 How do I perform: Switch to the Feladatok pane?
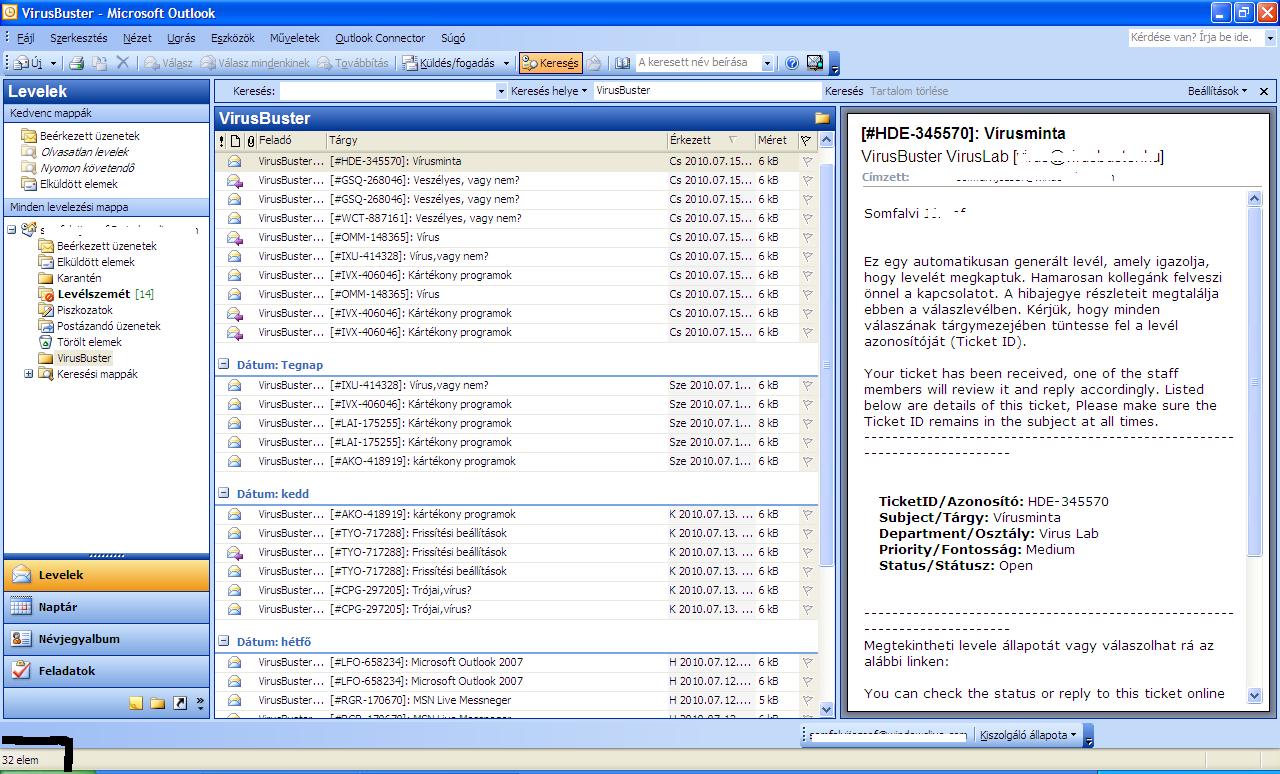tap(107, 671)
